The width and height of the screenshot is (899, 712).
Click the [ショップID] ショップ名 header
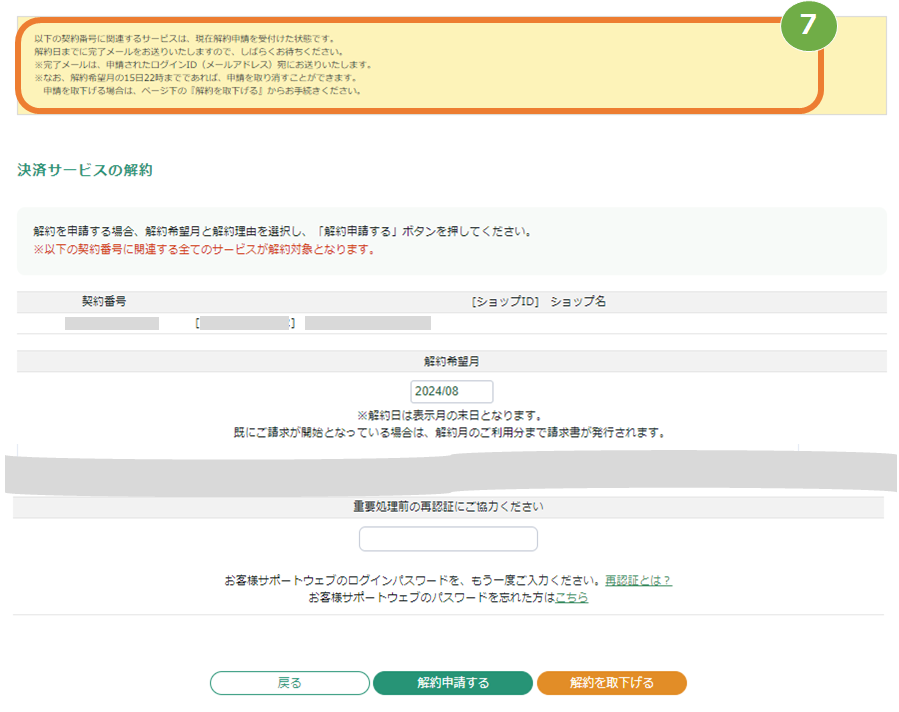point(538,302)
